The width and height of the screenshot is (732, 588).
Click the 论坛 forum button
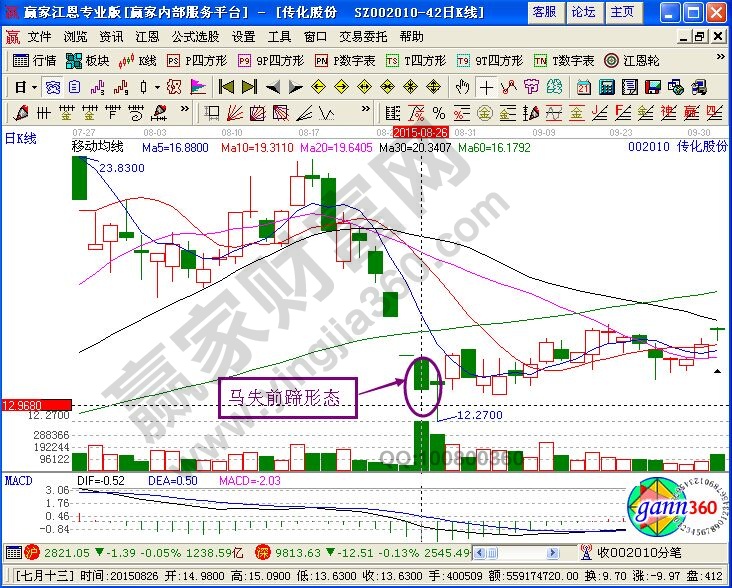point(583,12)
